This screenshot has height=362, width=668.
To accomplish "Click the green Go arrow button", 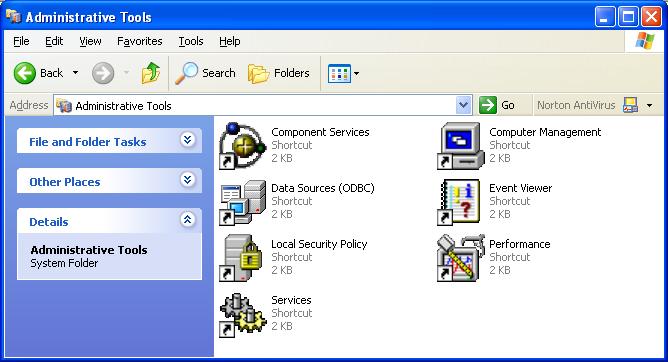I will pos(488,105).
